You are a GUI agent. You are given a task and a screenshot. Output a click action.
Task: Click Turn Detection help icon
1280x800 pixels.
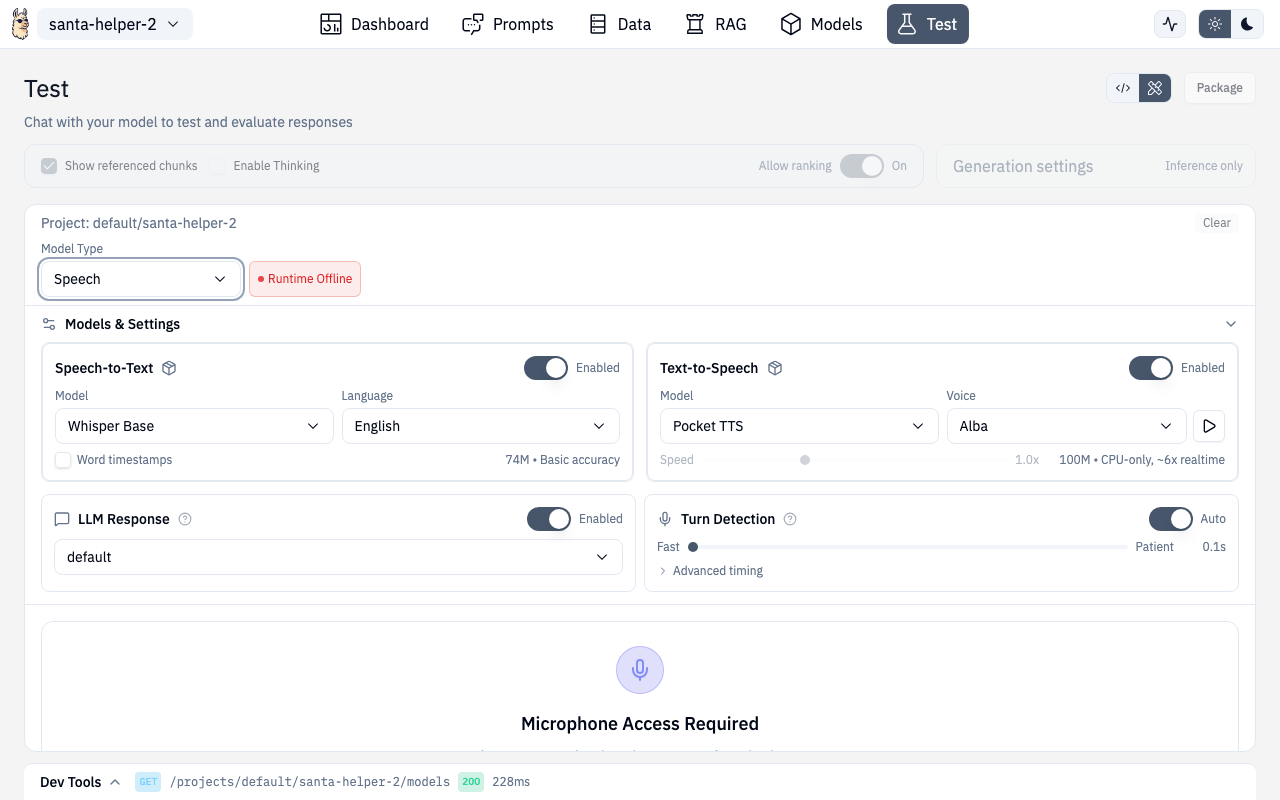[790, 519]
